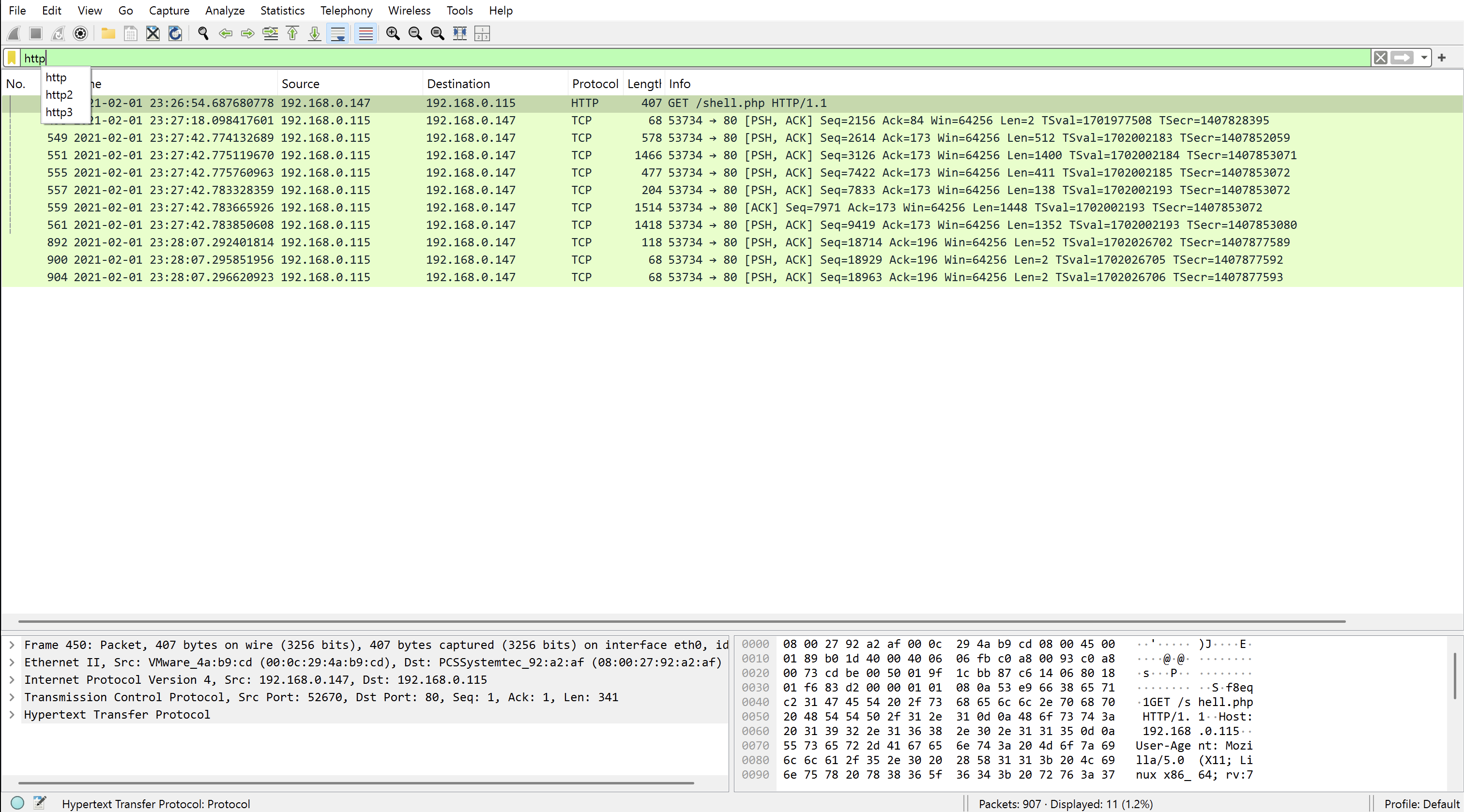1464x812 pixels.
Task: Go forward in packet history
Action: 247,33
